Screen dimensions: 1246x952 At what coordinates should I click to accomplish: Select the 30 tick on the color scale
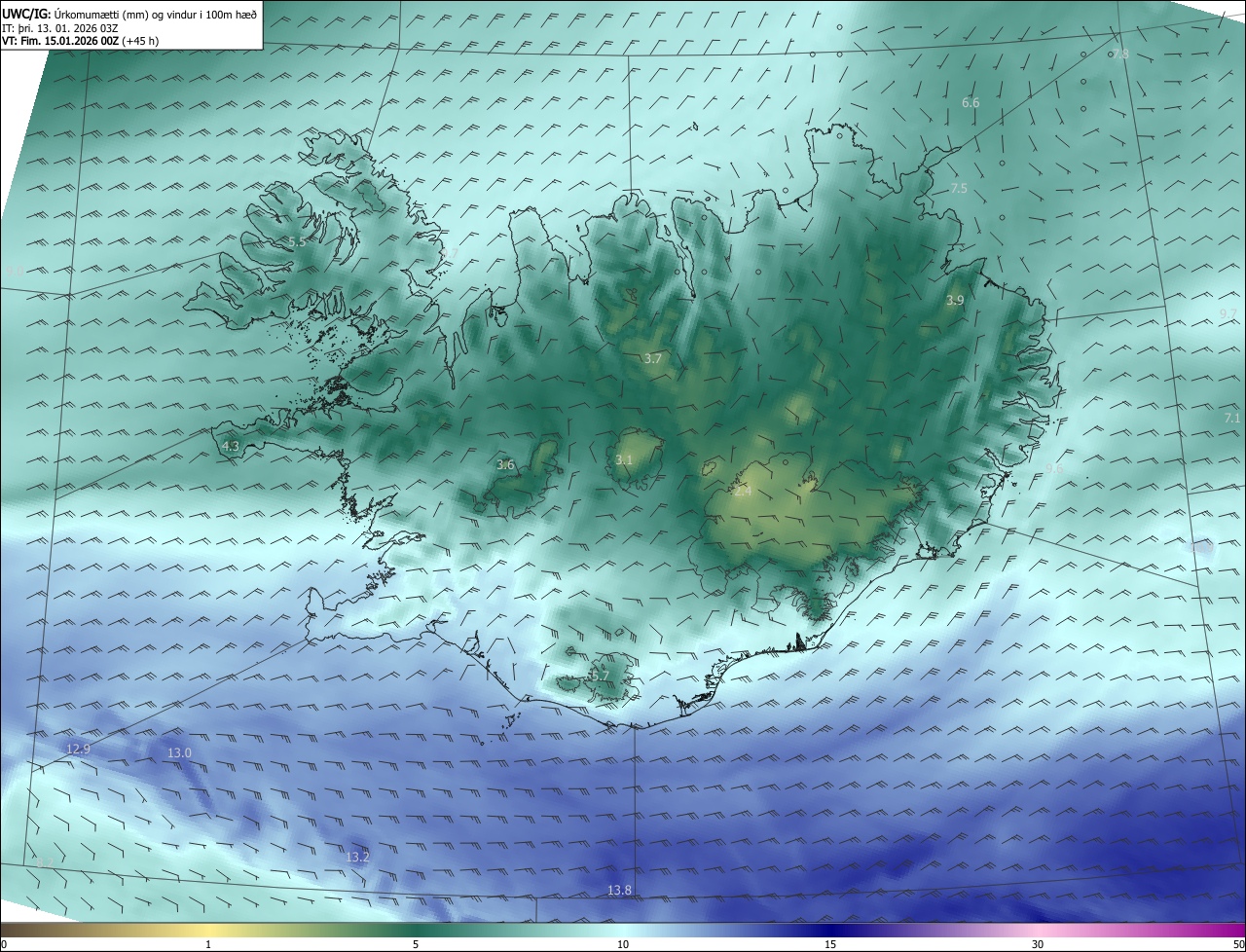(x=1038, y=945)
